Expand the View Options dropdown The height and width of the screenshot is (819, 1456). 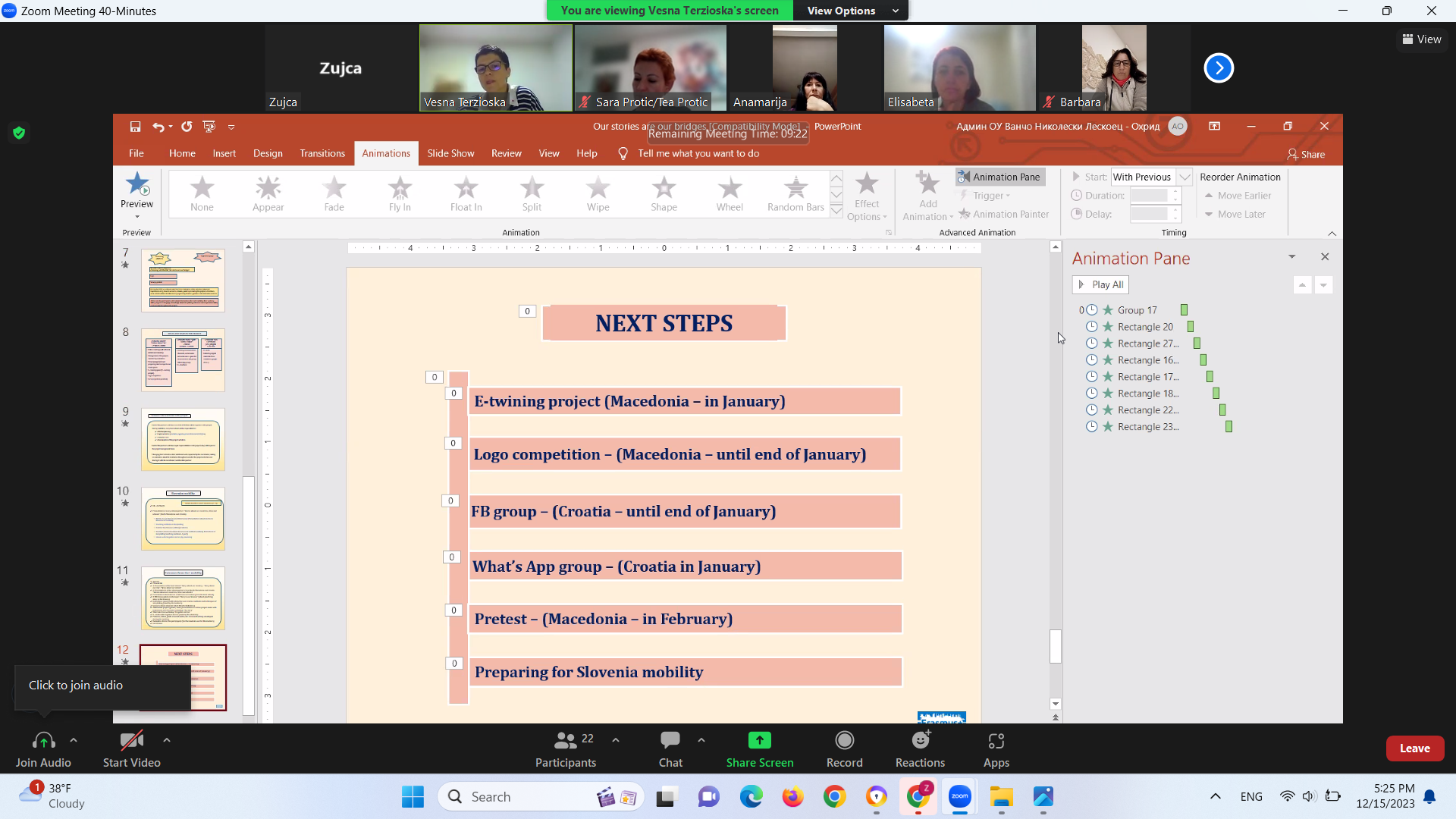point(850,11)
